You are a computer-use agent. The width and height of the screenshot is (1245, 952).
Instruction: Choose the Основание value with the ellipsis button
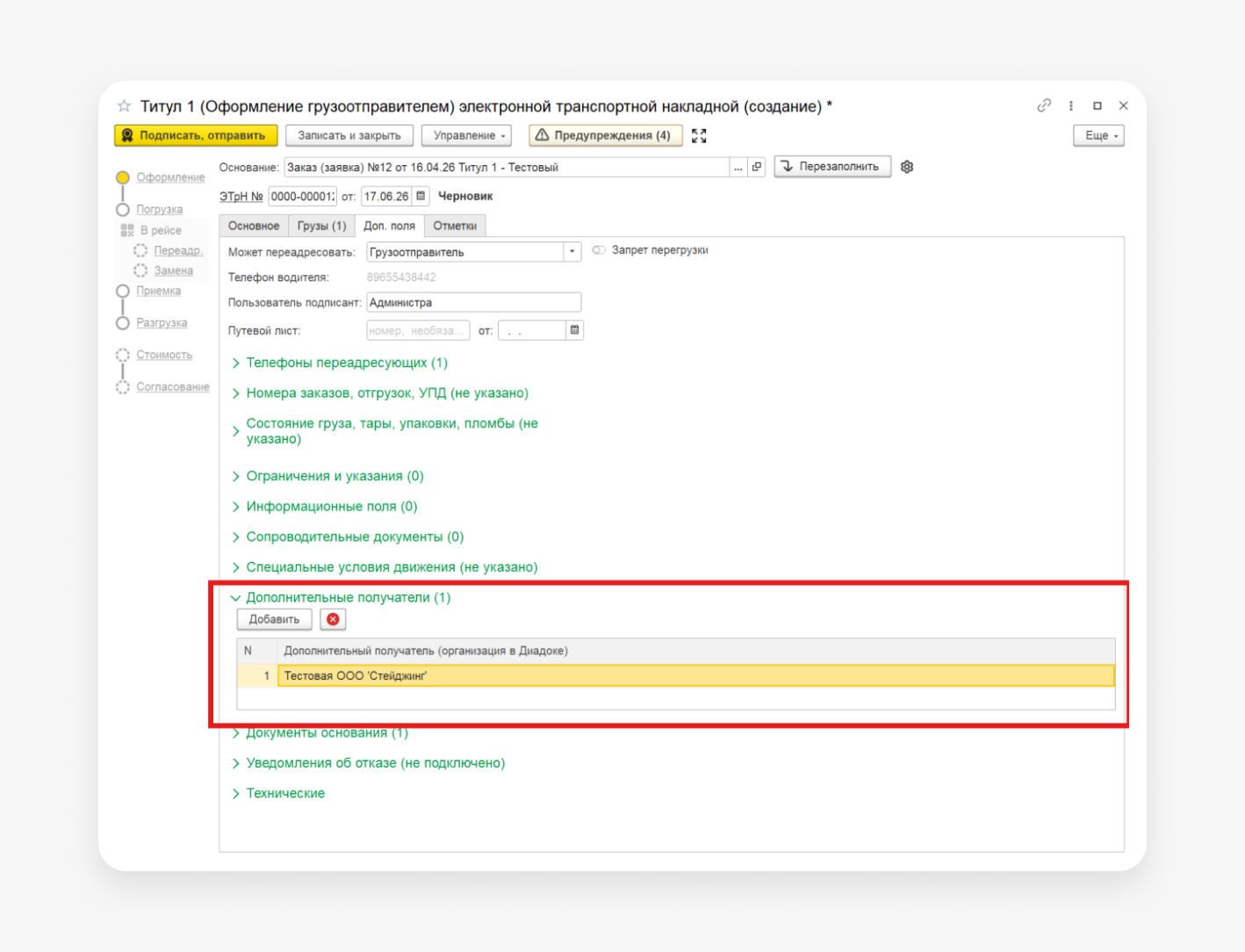click(x=738, y=167)
